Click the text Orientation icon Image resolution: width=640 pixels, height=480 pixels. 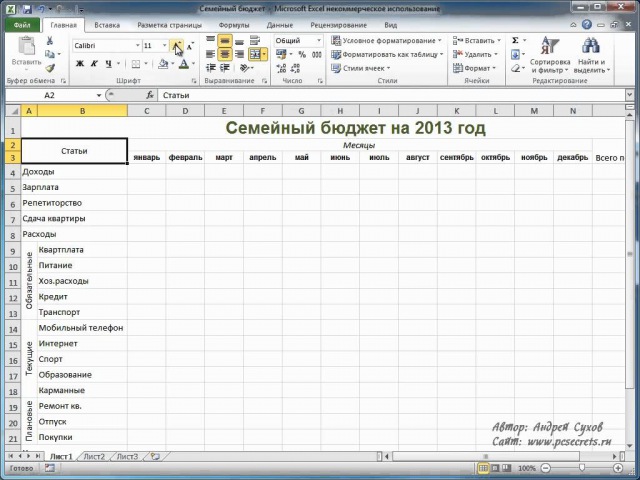pyautogui.click(x=246, y=68)
